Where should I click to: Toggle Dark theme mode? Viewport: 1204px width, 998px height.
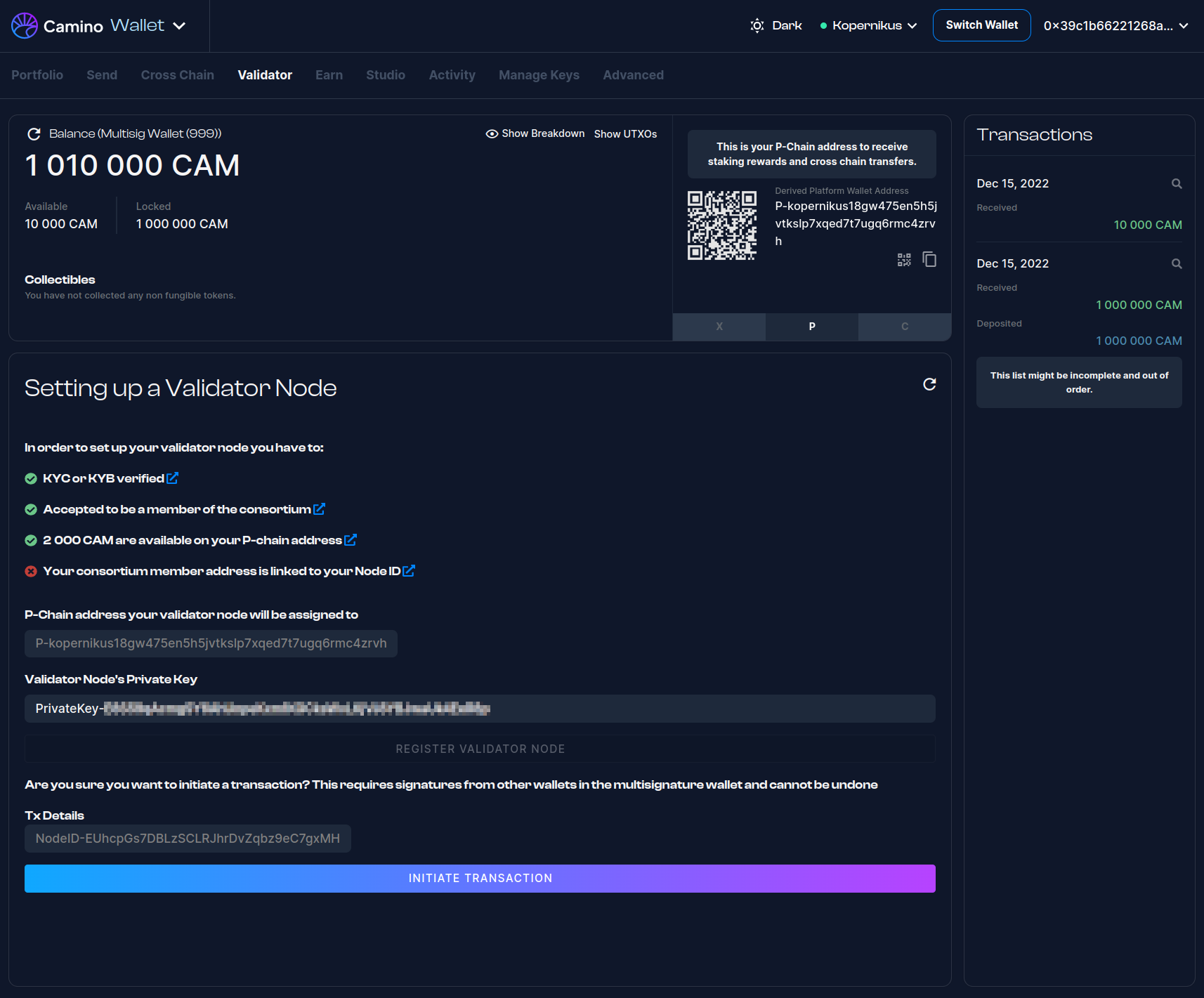tap(776, 26)
